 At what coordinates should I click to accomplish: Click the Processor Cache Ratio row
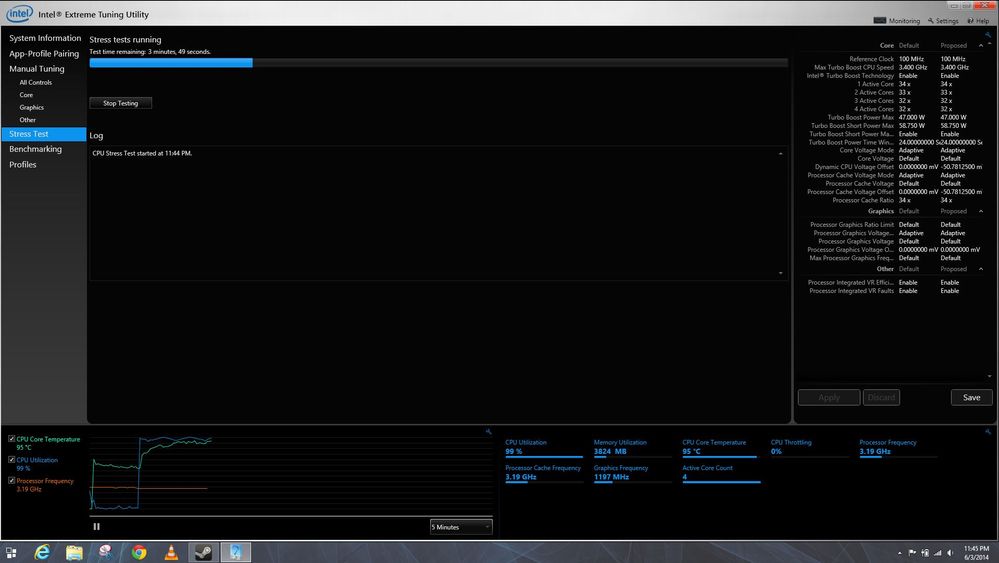pyautogui.click(x=892, y=200)
